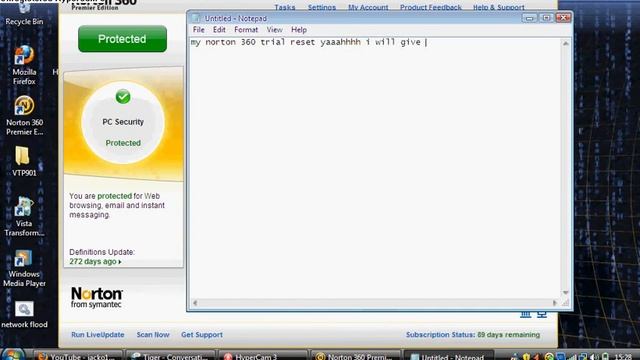Switch to HyperCam 3 taskbar button

(263, 355)
